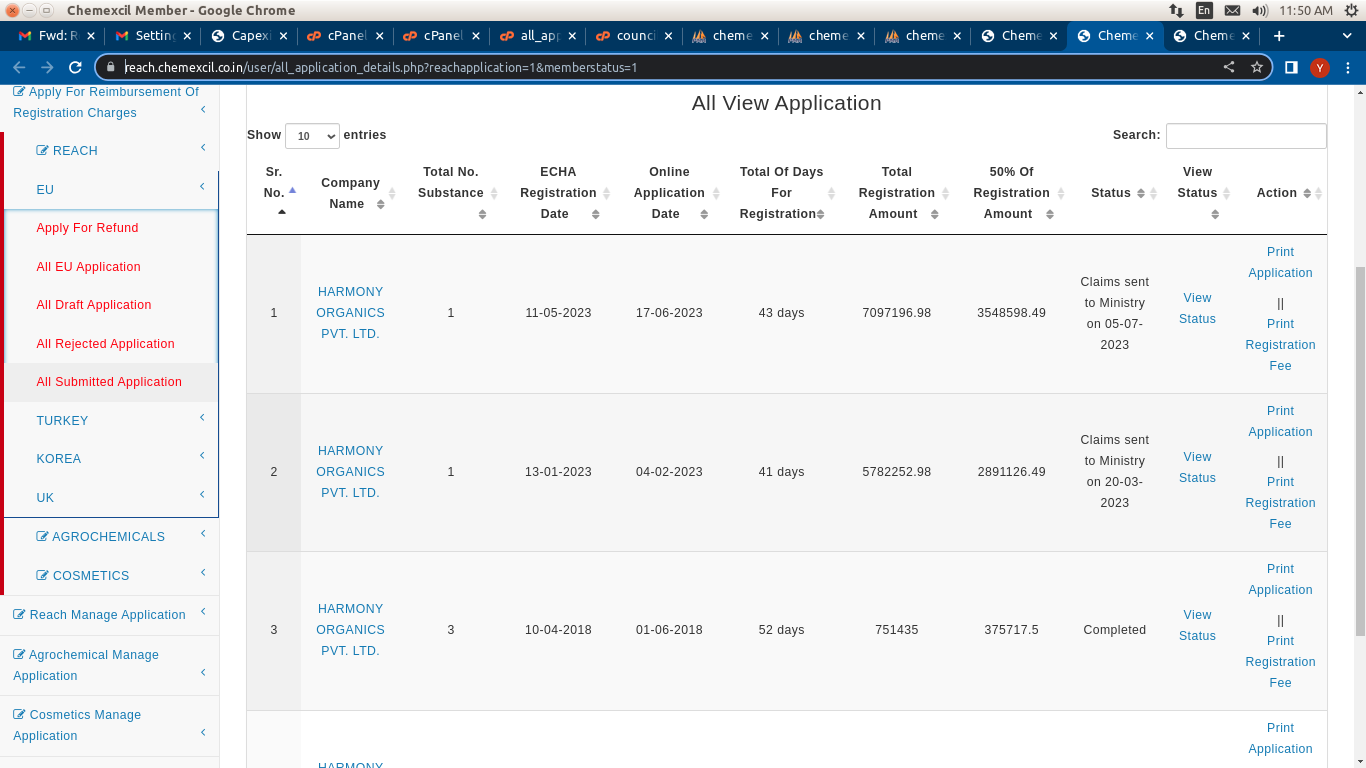Click the Search input field
The image size is (1366, 768).
pos(1245,136)
